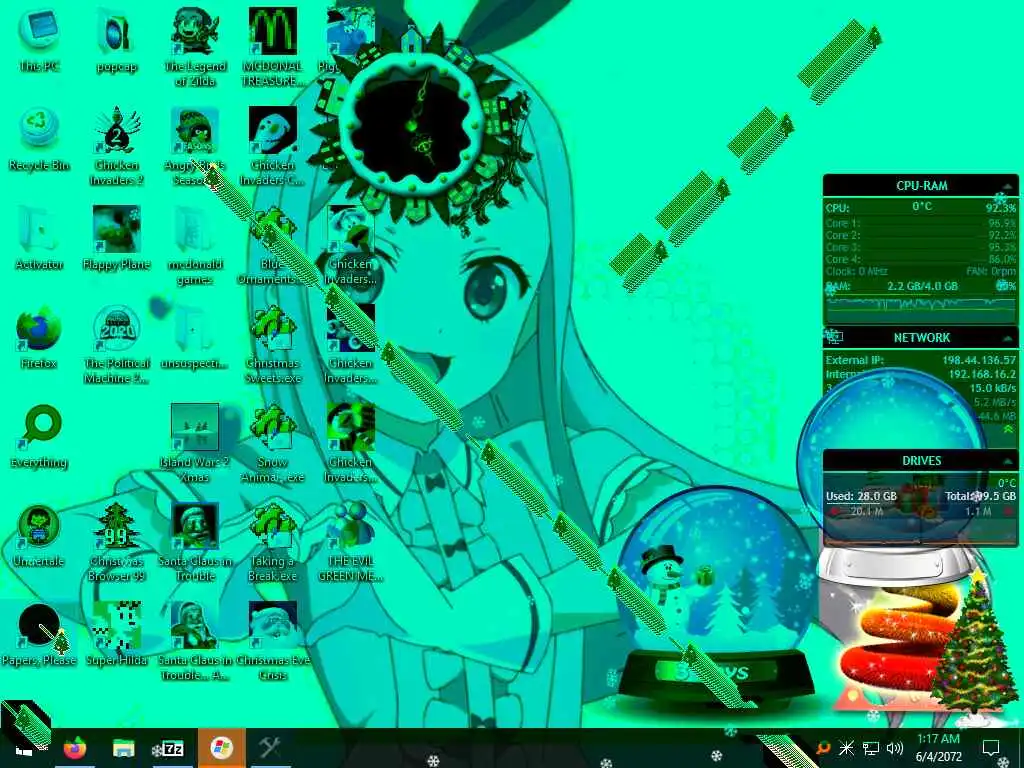Open the Start menu button
The image size is (1024, 768).
[x=25, y=748]
